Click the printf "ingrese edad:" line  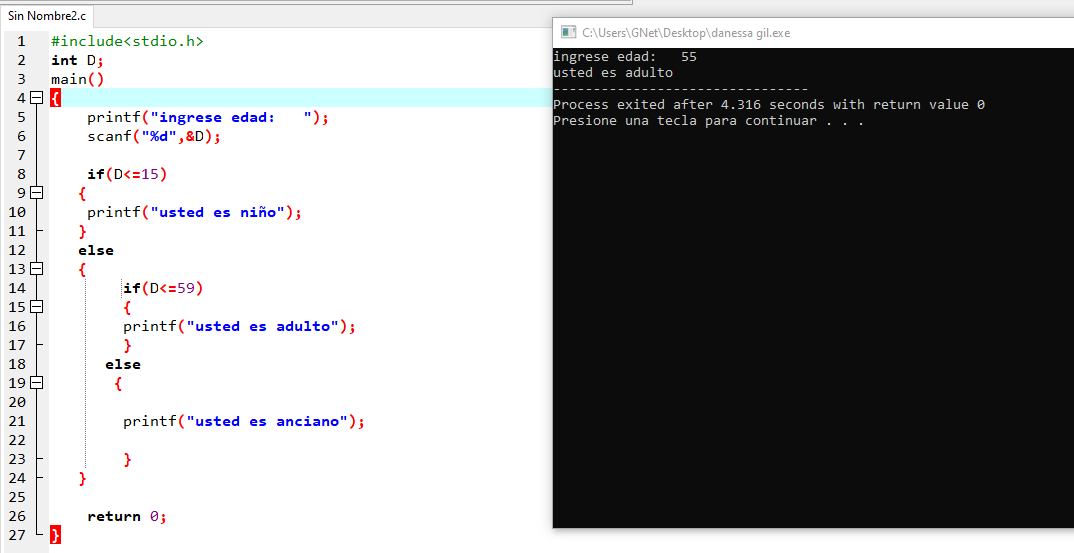tap(208, 117)
